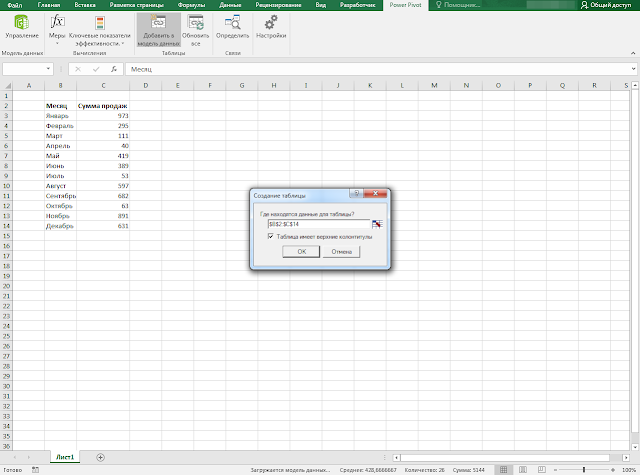Open the Insert Function dialog

[114, 69]
